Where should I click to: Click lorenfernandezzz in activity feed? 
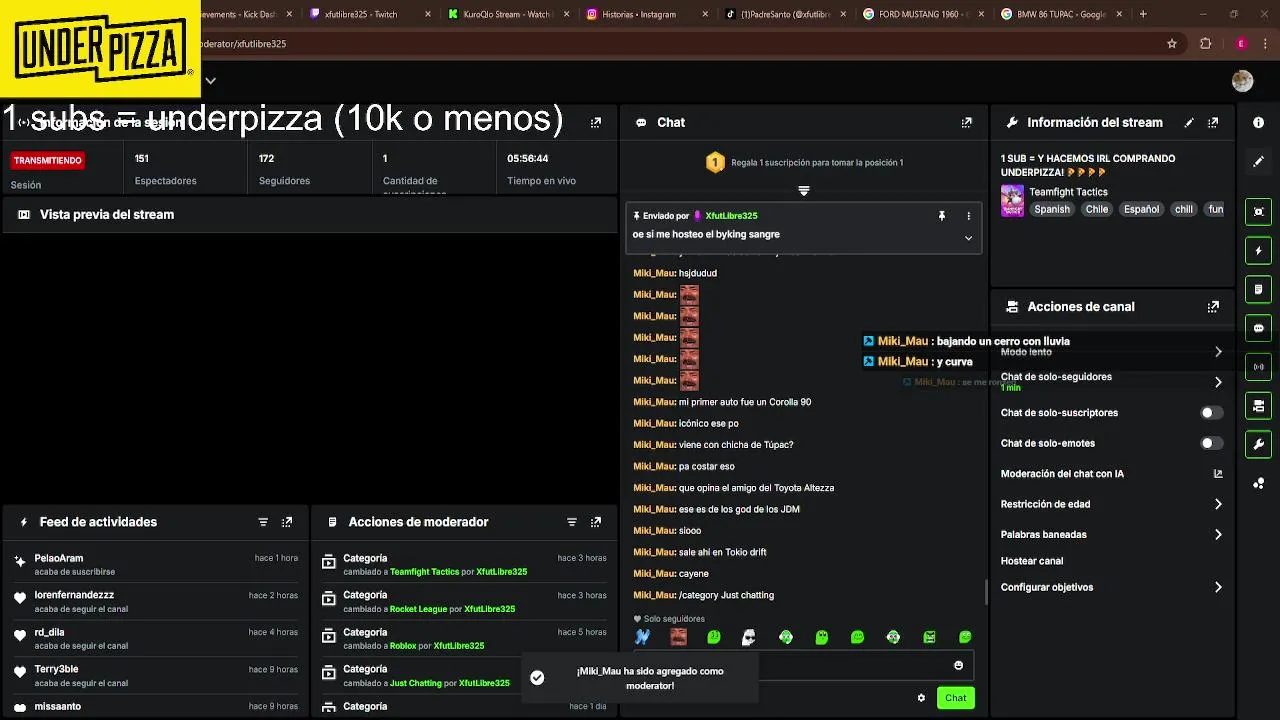tap(74, 595)
